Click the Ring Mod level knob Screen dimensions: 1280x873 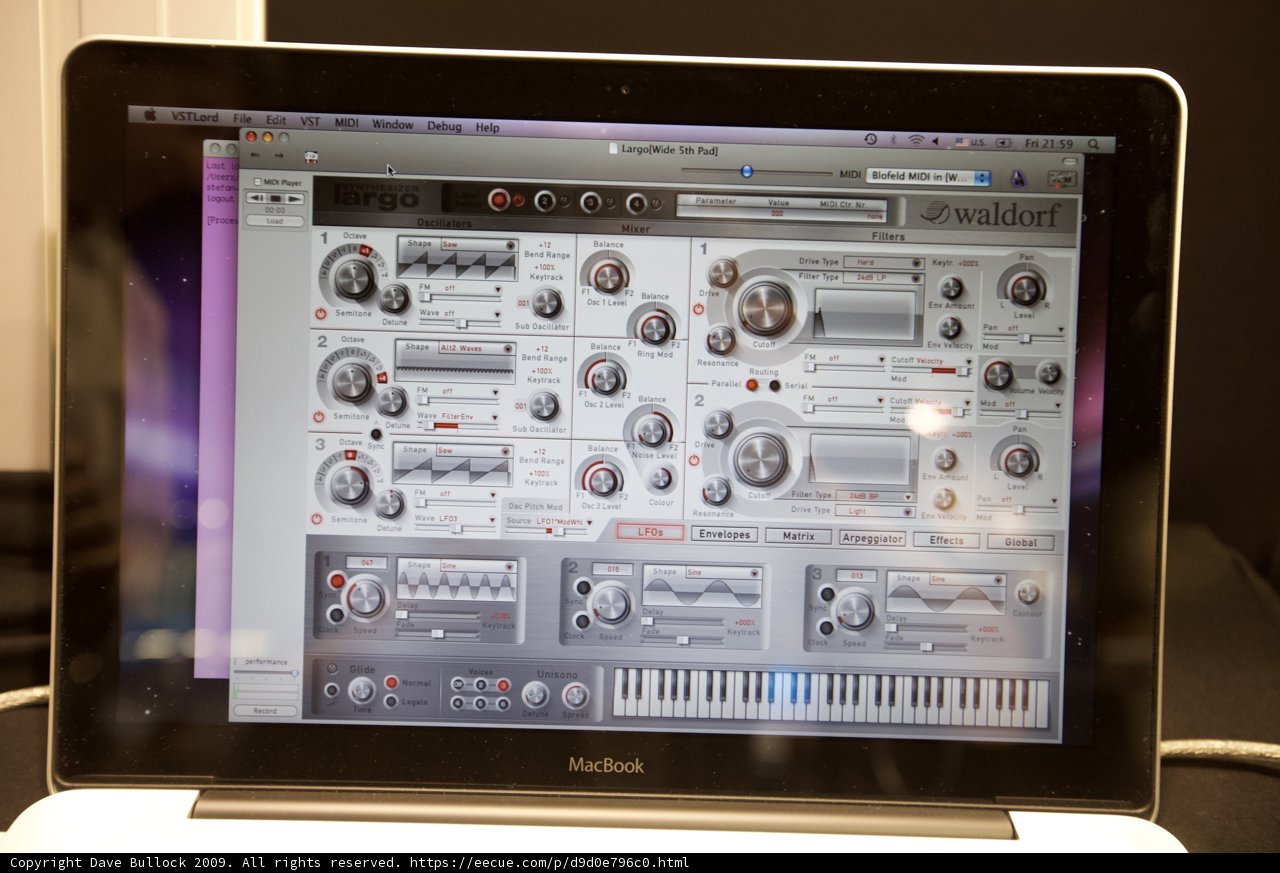[x=656, y=328]
